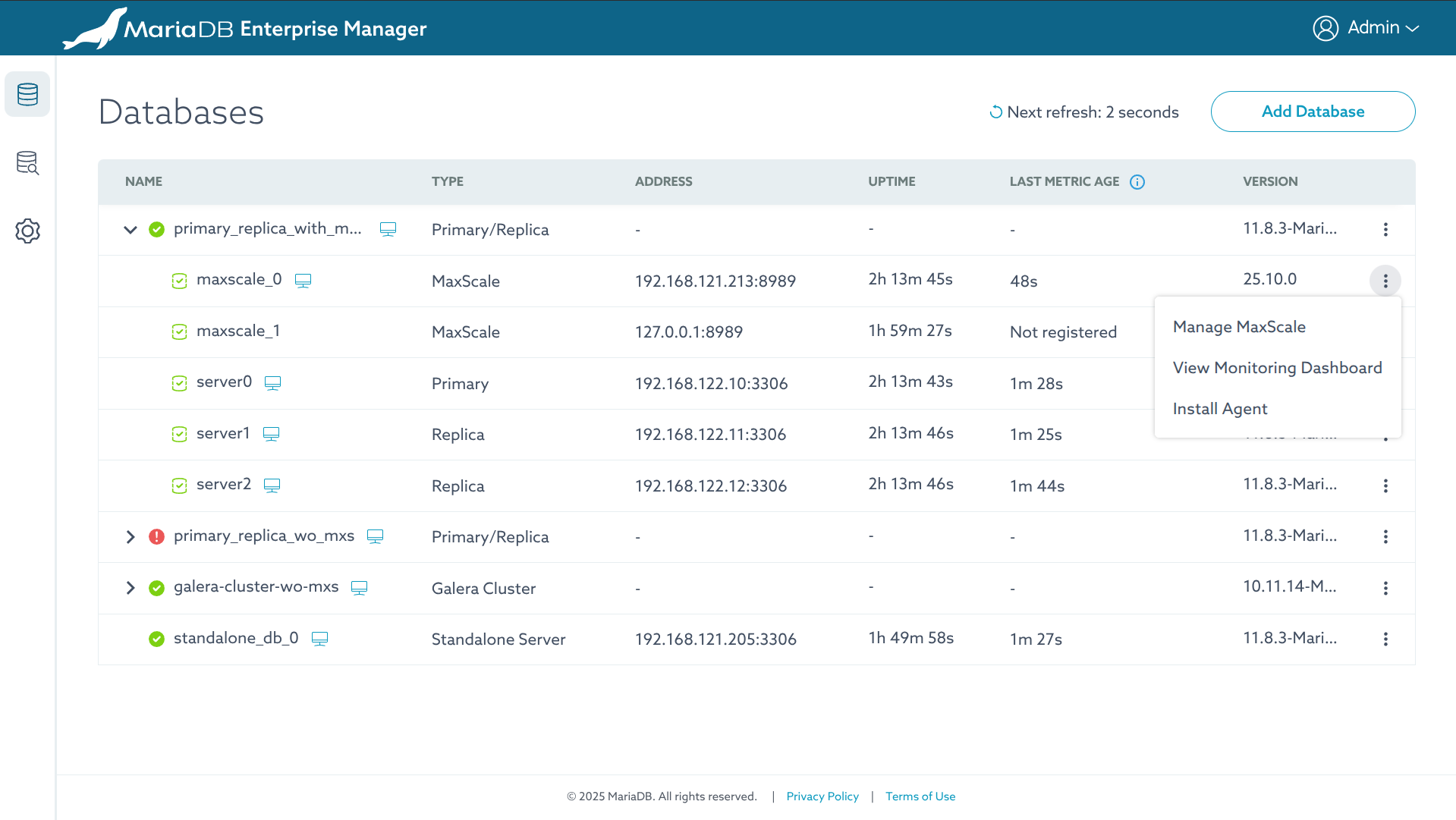The height and width of the screenshot is (820, 1456).
Task: Expand the galera-cluster-wo-mxs row
Action: click(131, 588)
